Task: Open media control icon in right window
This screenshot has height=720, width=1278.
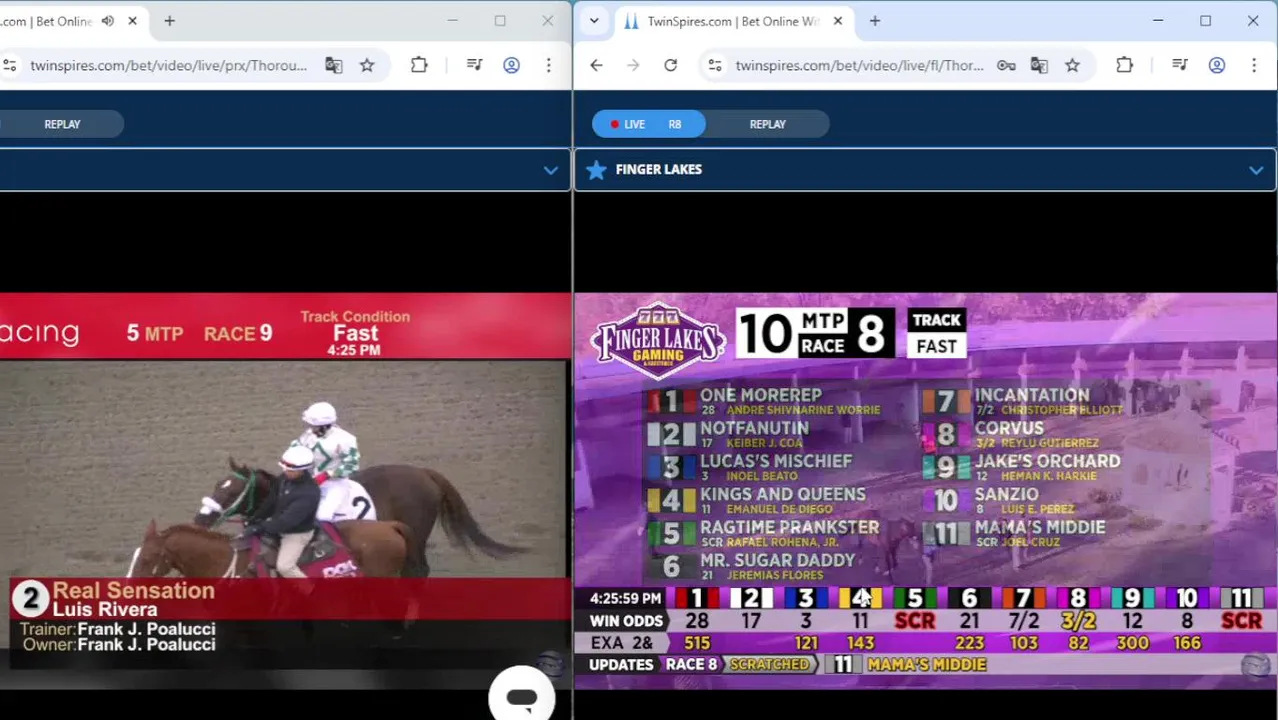Action: click(x=1180, y=65)
